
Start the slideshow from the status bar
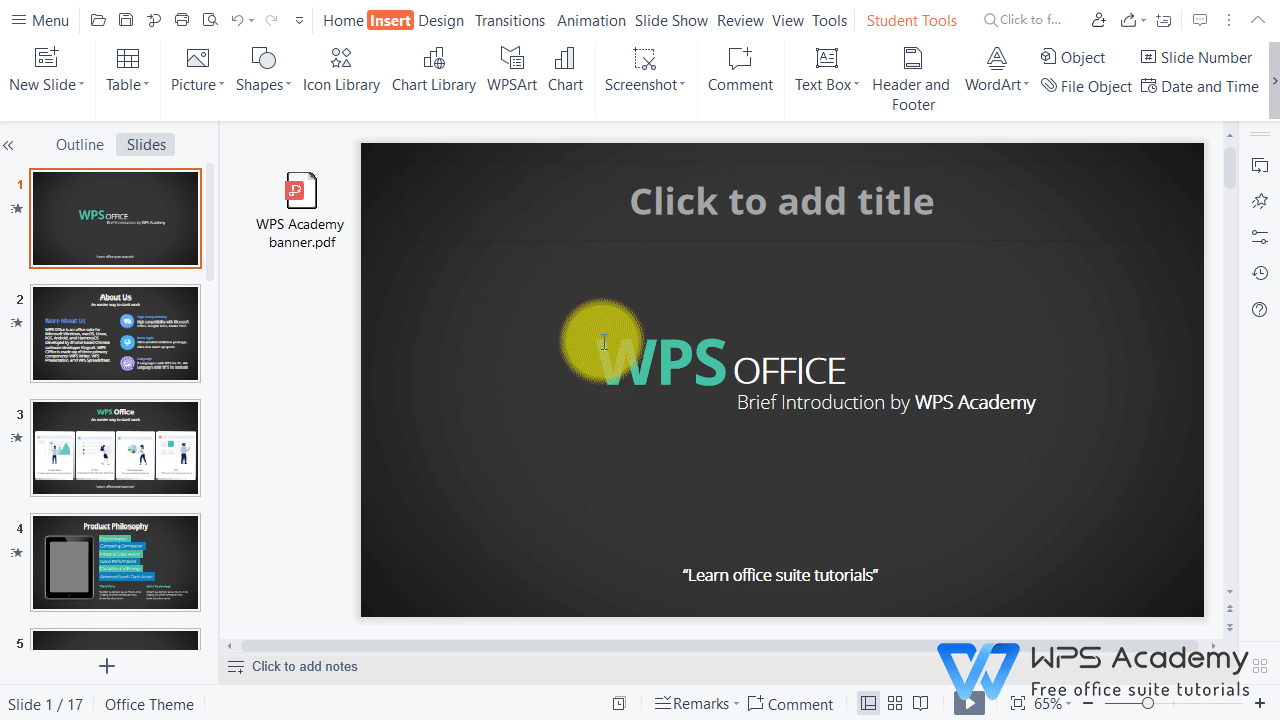point(968,703)
